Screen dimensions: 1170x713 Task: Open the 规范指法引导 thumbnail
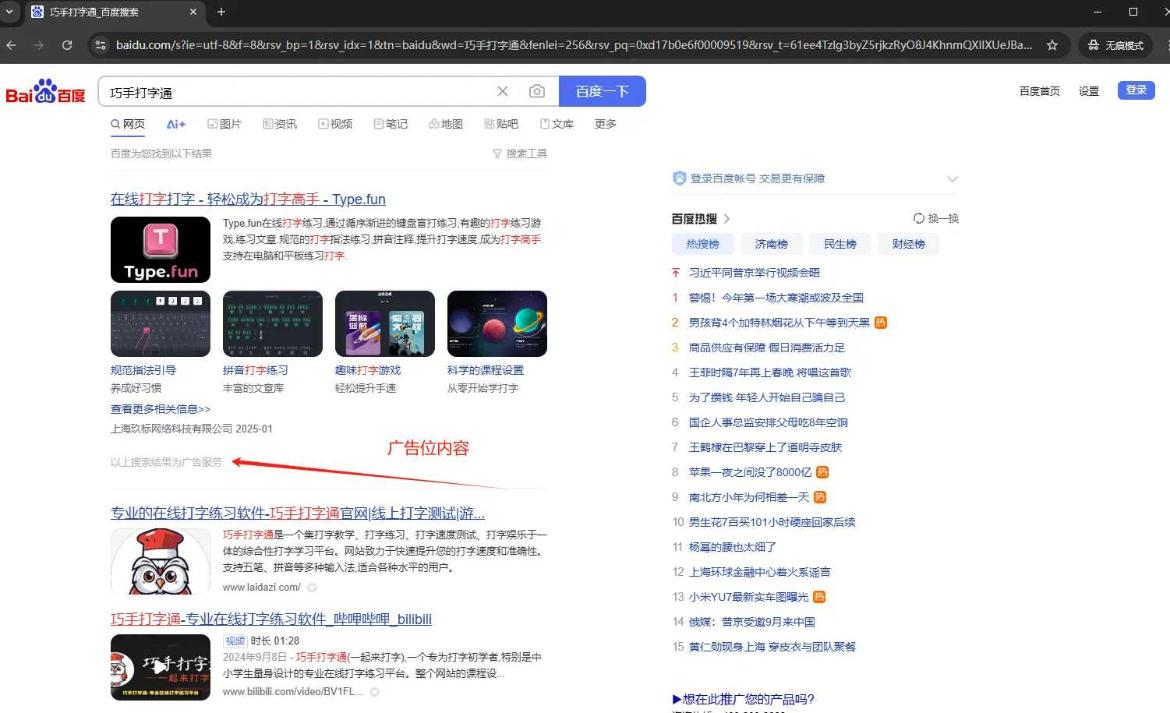click(x=160, y=324)
